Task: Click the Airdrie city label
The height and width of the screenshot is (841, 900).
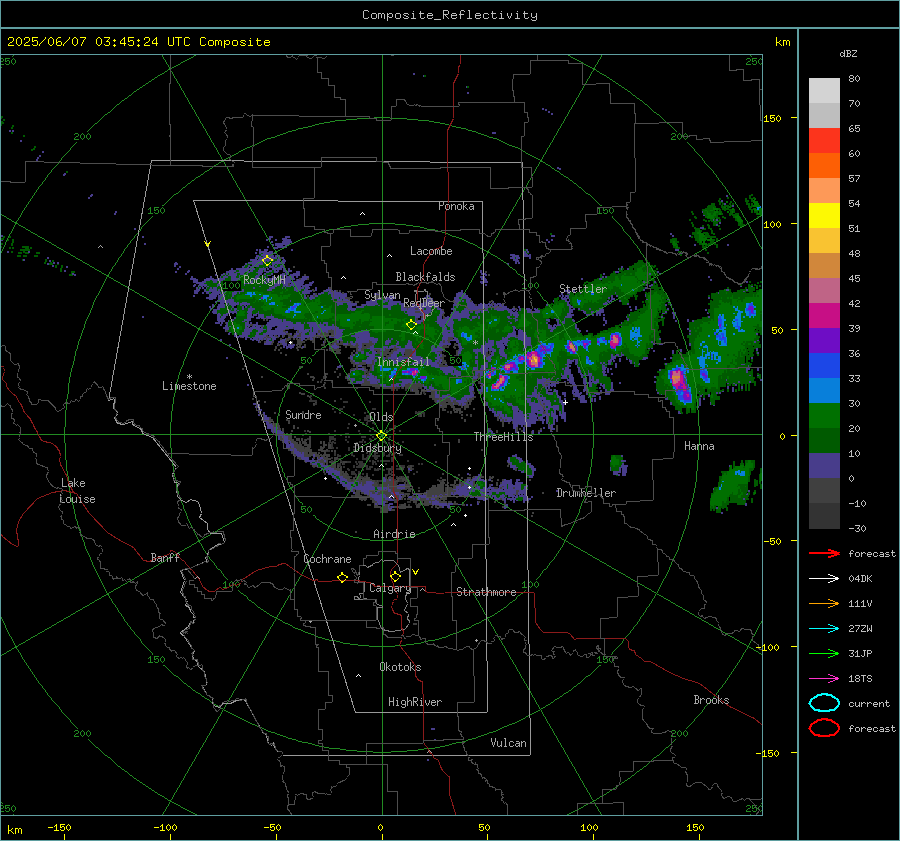Action: click(394, 534)
